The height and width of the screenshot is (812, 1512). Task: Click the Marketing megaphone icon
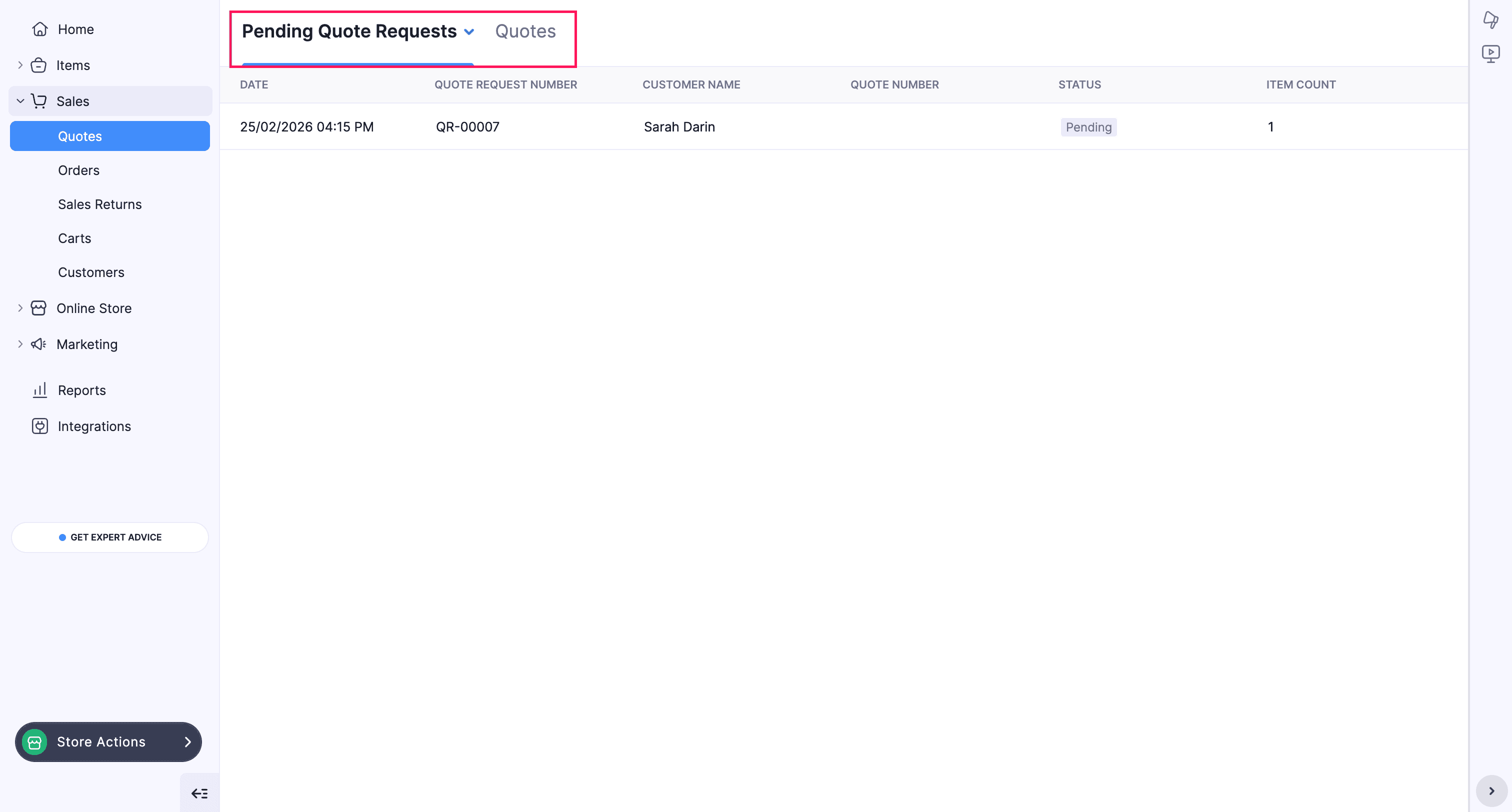coord(38,344)
